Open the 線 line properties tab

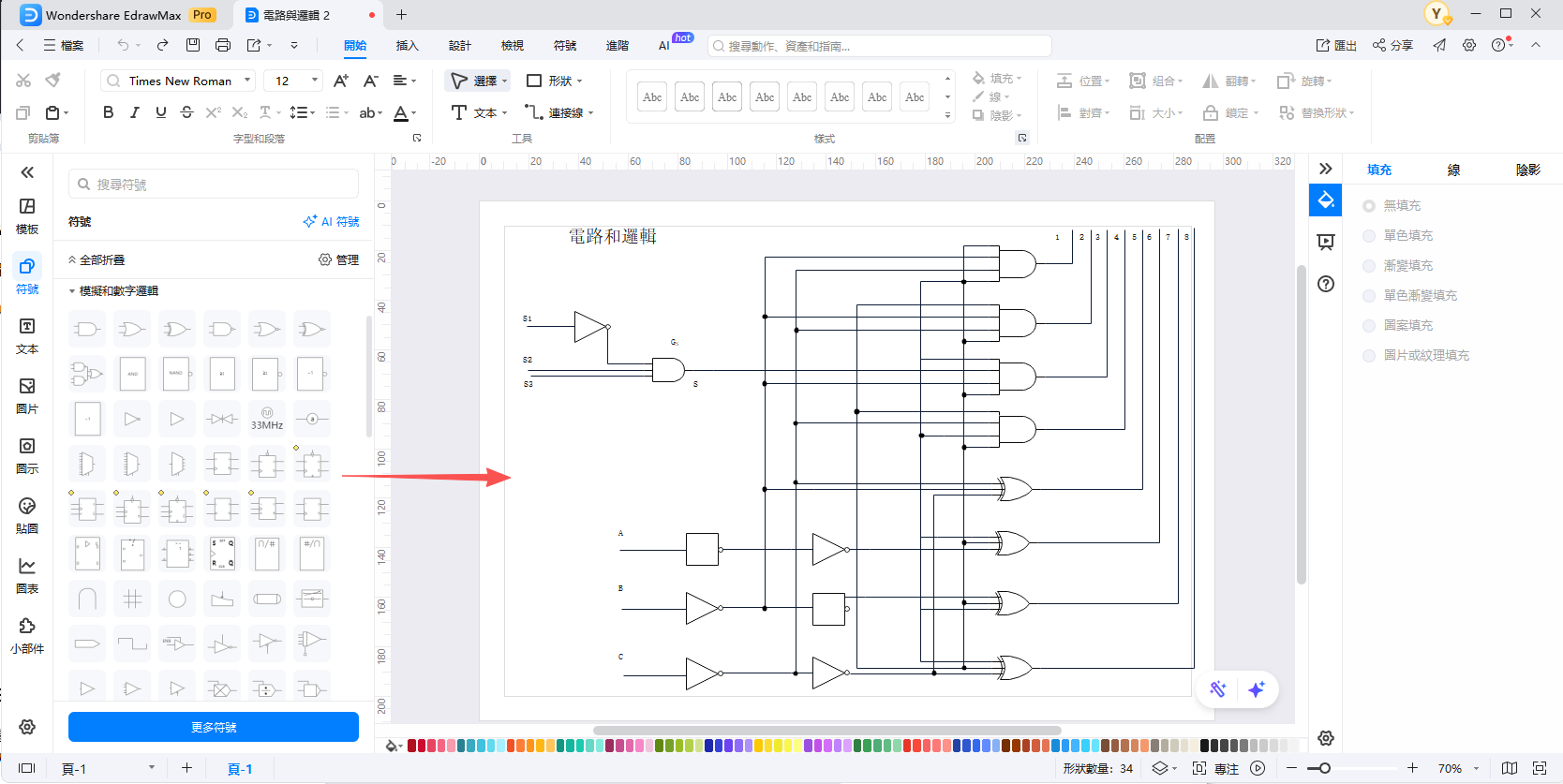[x=1453, y=170]
